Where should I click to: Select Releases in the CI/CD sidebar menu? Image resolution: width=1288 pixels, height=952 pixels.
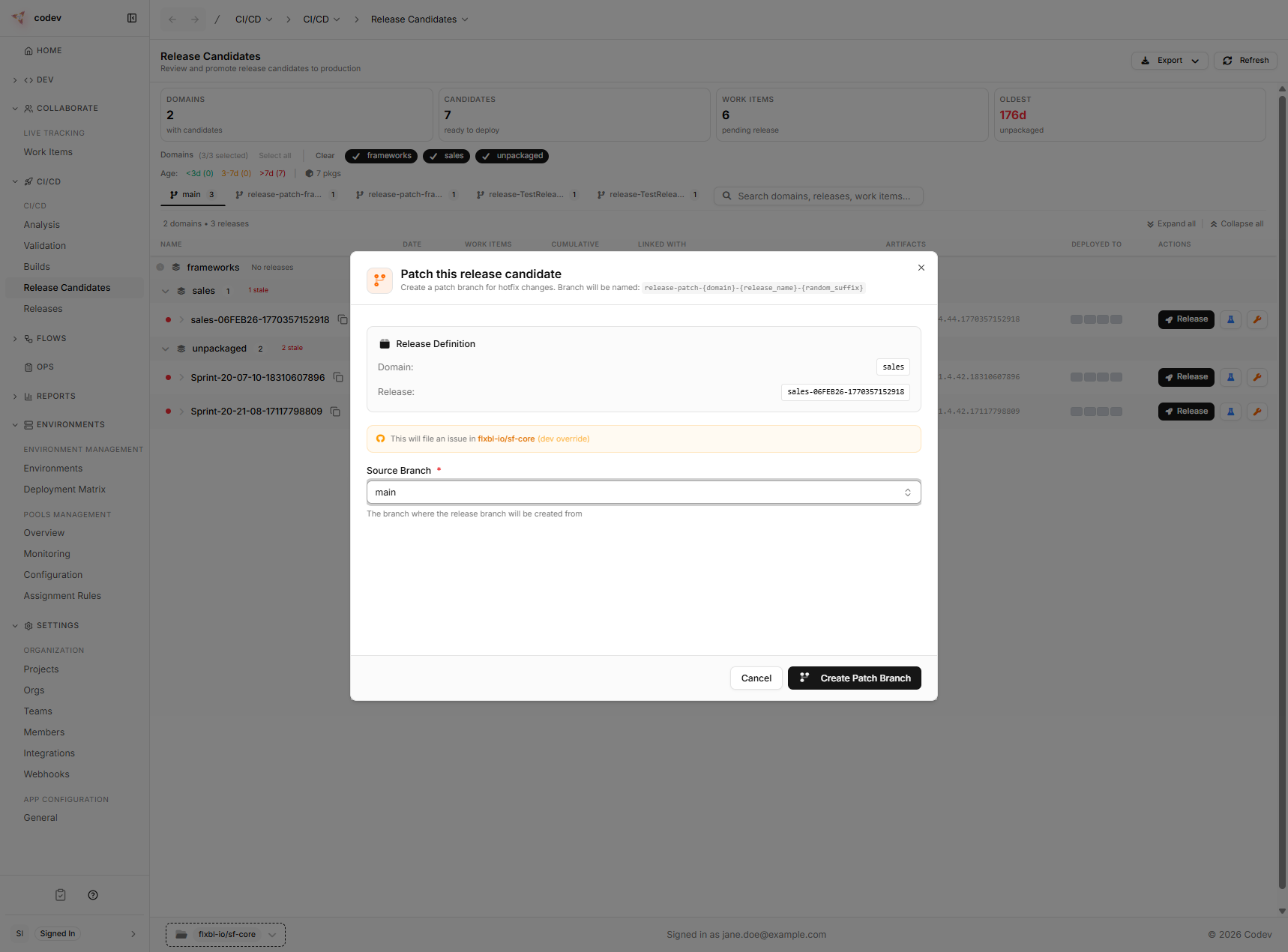click(43, 308)
